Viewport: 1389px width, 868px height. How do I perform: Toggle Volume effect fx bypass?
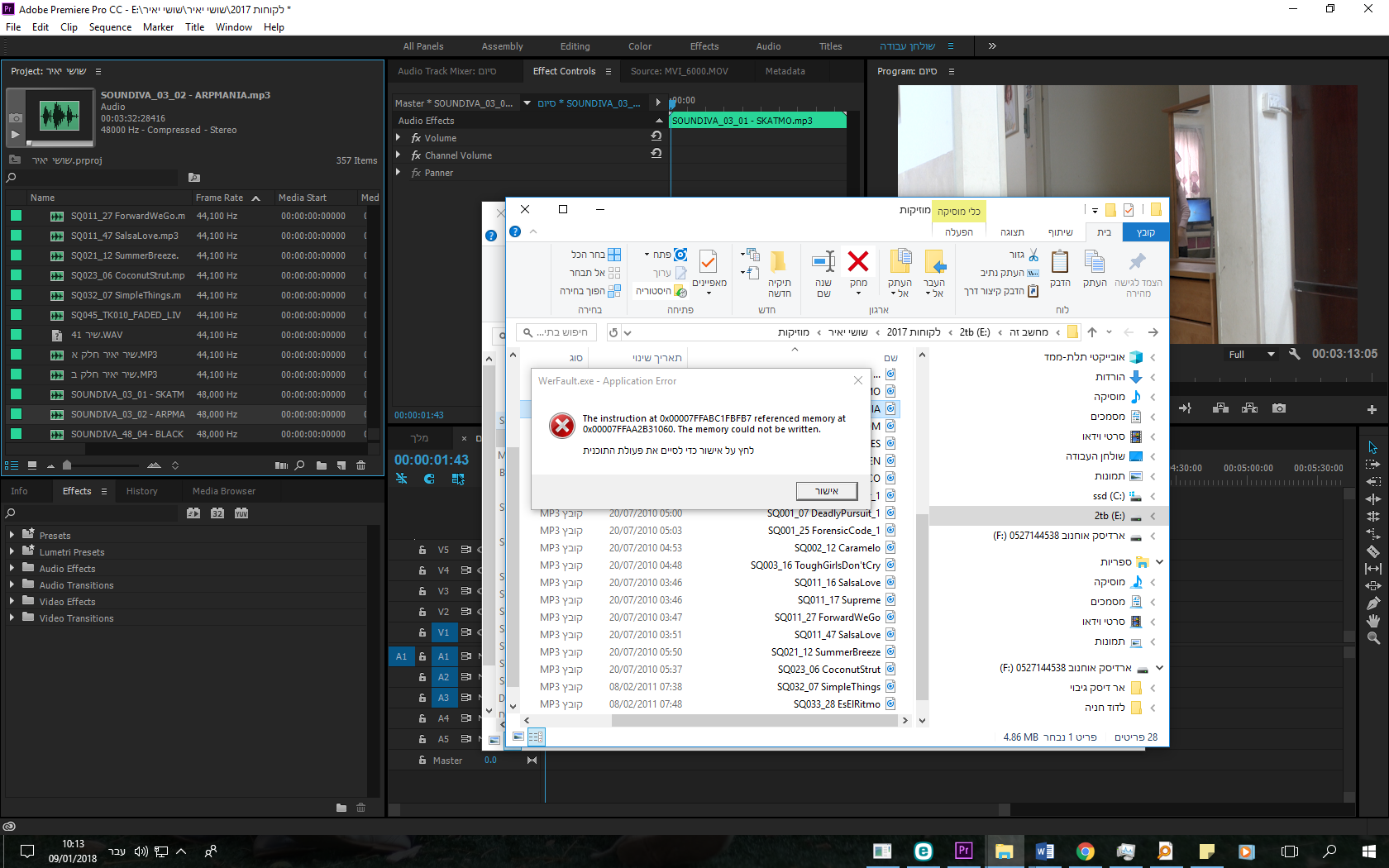pos(416,138)
